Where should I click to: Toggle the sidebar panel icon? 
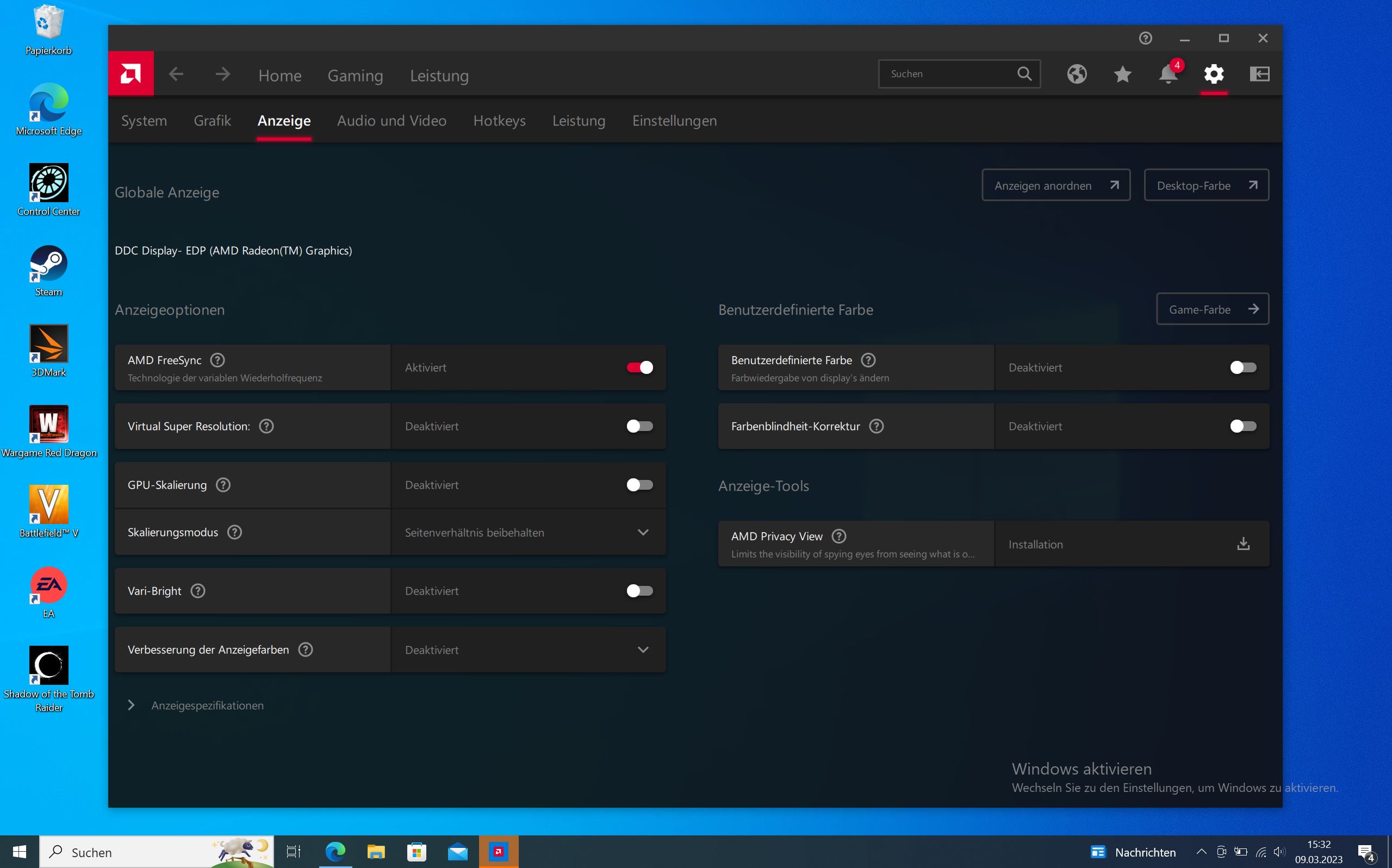pos(1259,74)
